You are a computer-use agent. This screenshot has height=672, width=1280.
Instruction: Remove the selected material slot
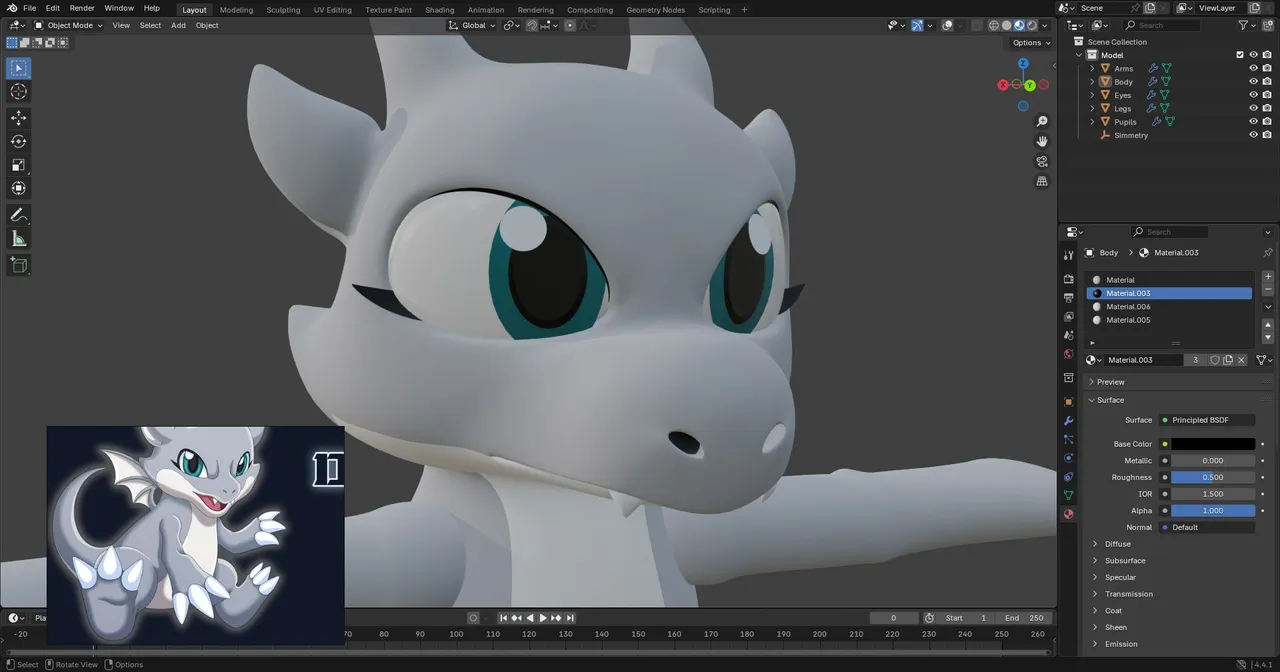[x=1268, y=290]
